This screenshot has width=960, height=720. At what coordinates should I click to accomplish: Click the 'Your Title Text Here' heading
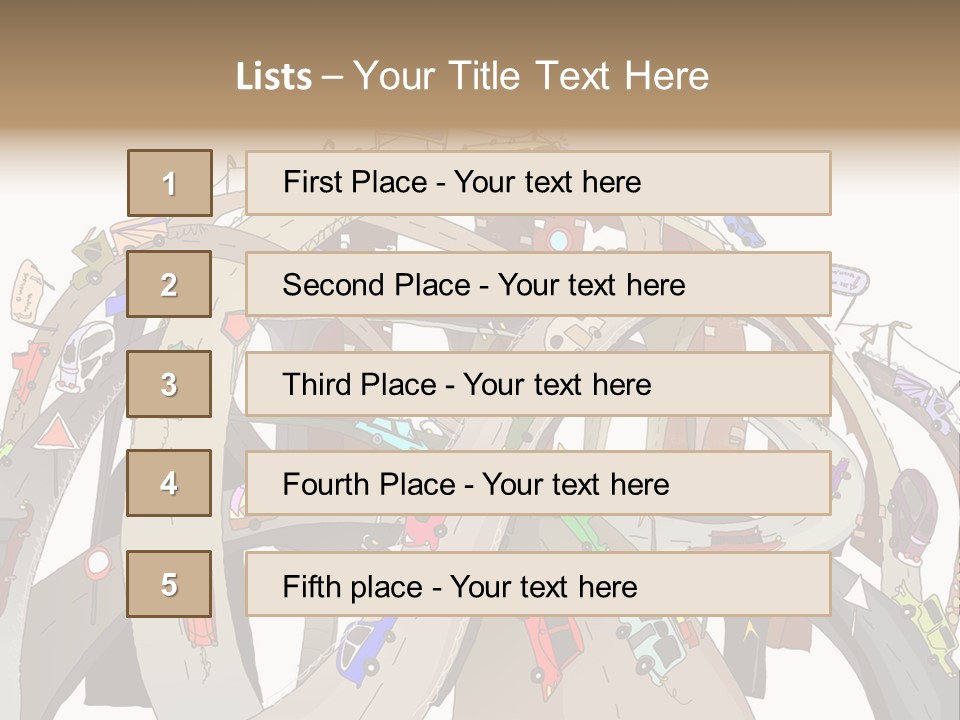coord(531,76)
